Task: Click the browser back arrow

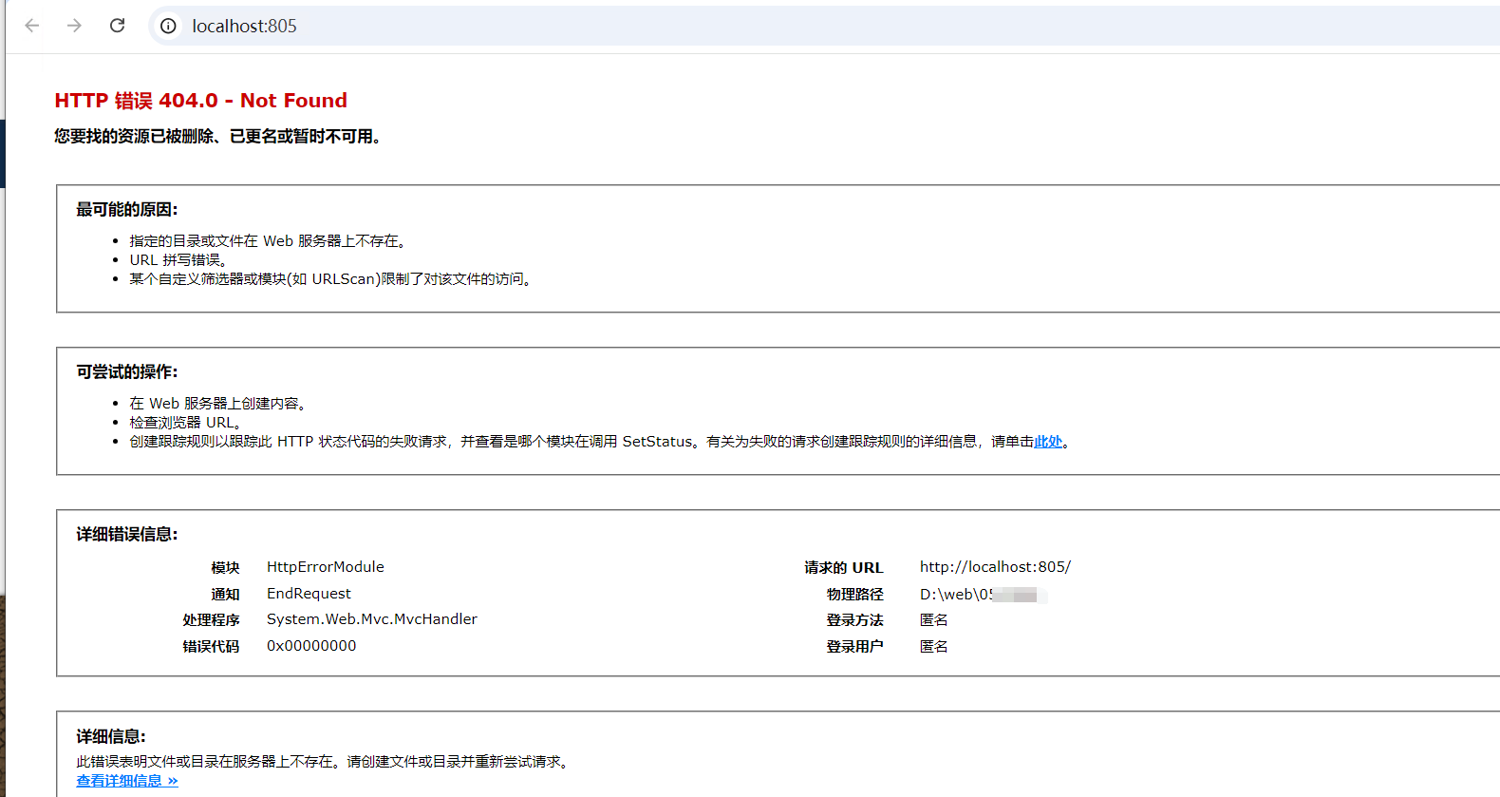Action: point(32,26)
